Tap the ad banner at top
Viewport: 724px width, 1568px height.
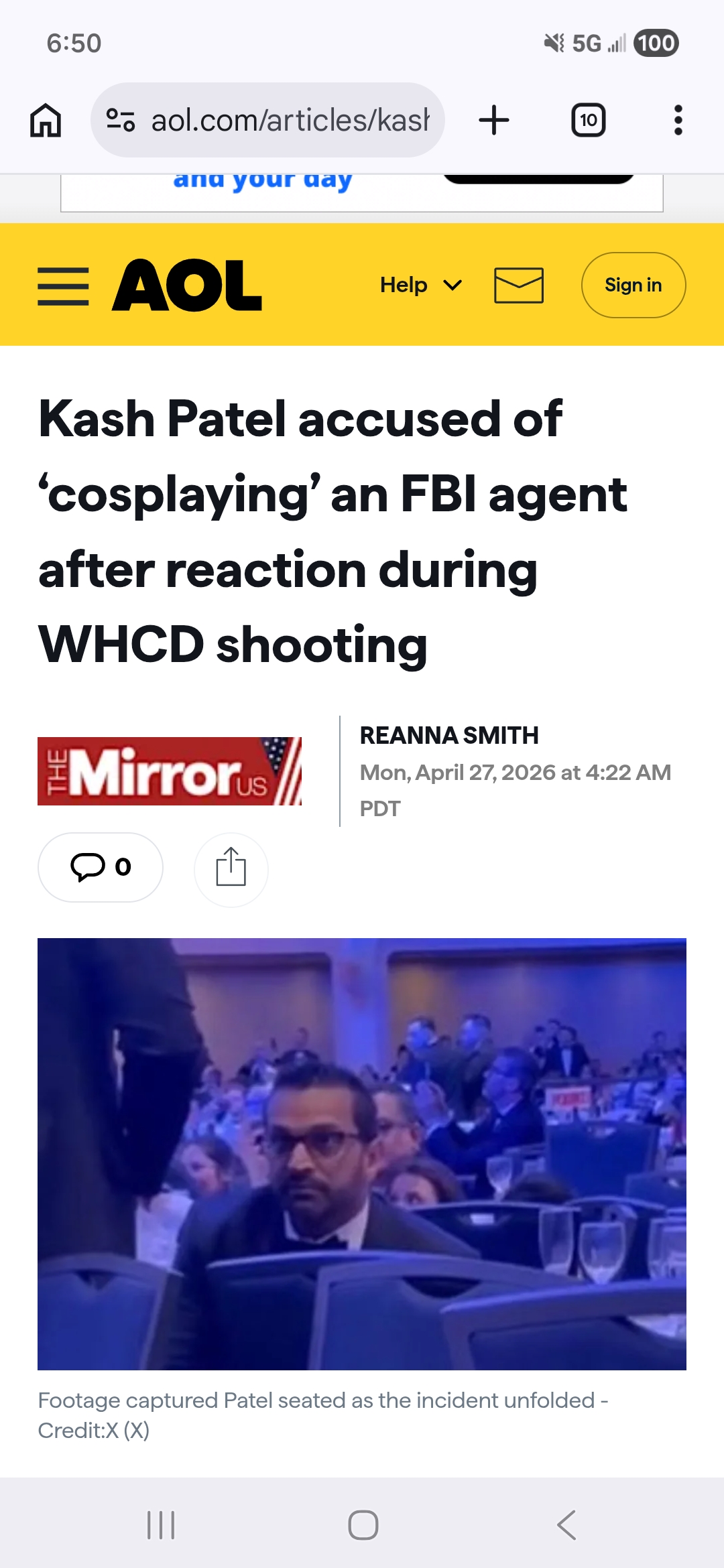click(x=362, y=193)
